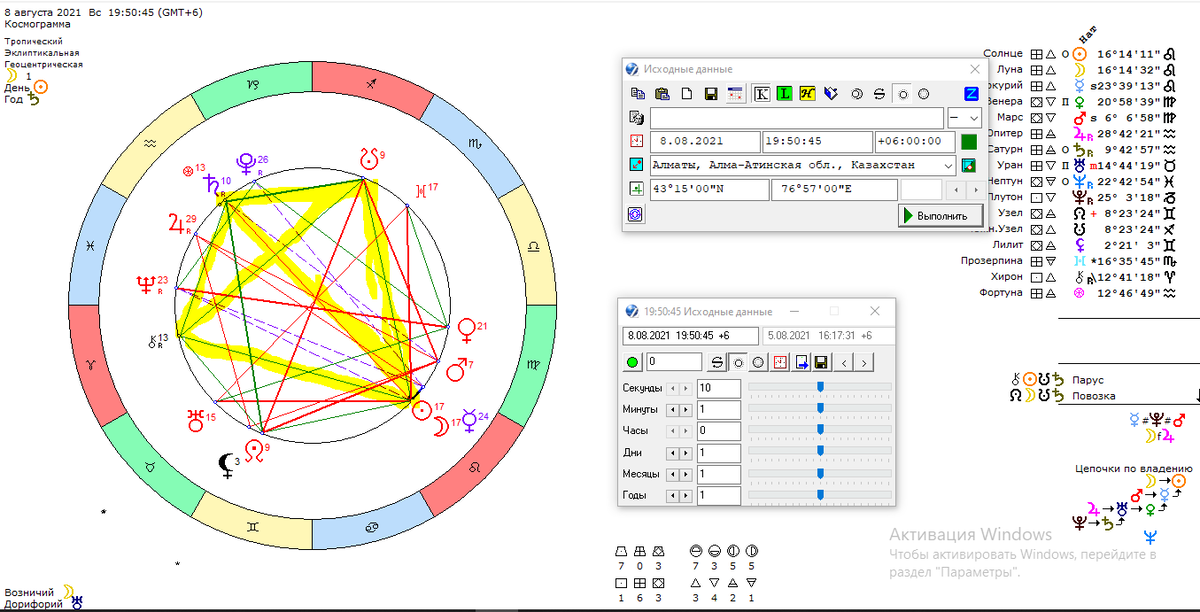Click the previous step arrow in lower dialog
The width and height of the screenshot is (1200, 612).
coord(844,362)
